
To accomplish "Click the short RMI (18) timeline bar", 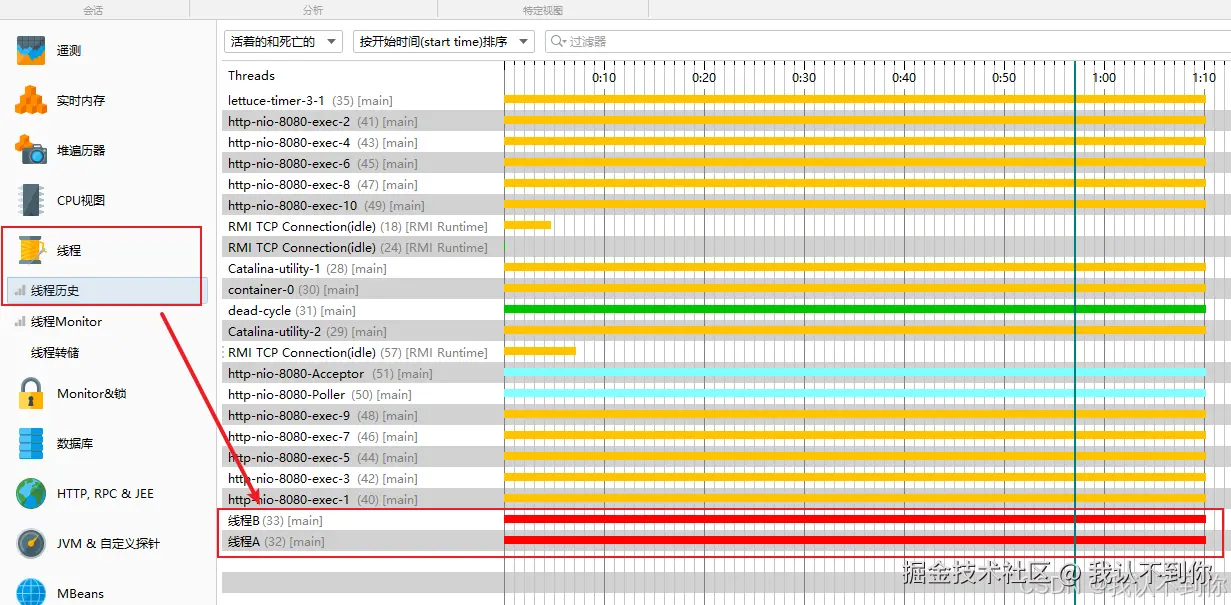I will coord(528,225).
